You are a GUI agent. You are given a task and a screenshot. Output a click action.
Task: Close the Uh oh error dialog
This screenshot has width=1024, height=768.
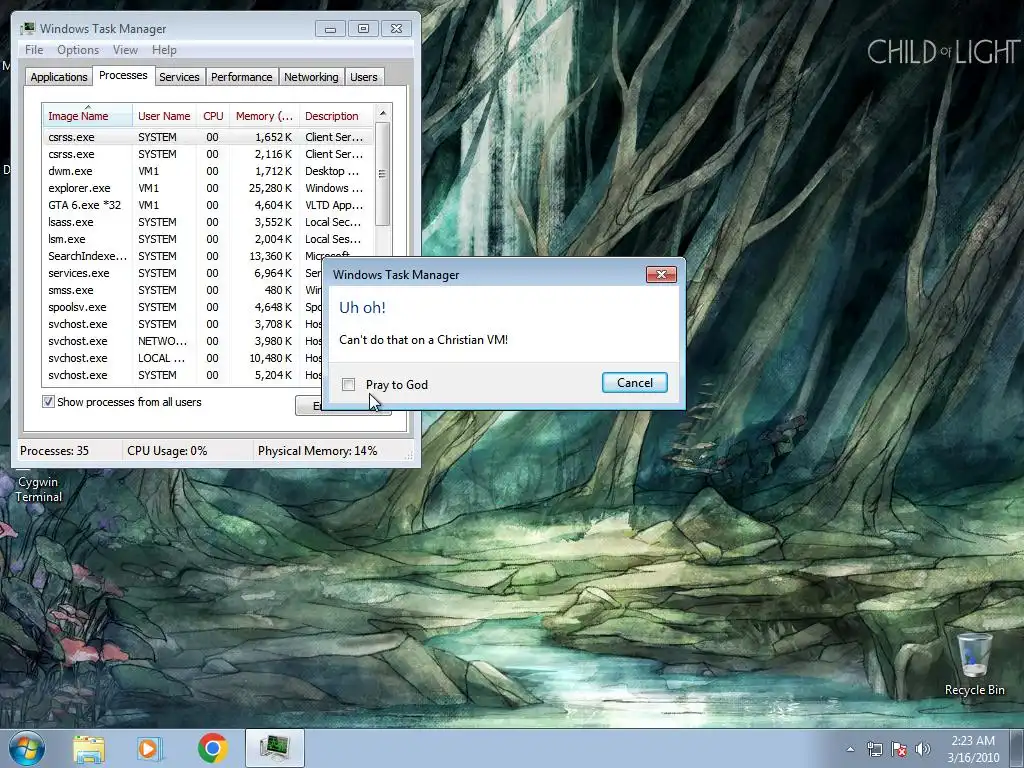661,274
